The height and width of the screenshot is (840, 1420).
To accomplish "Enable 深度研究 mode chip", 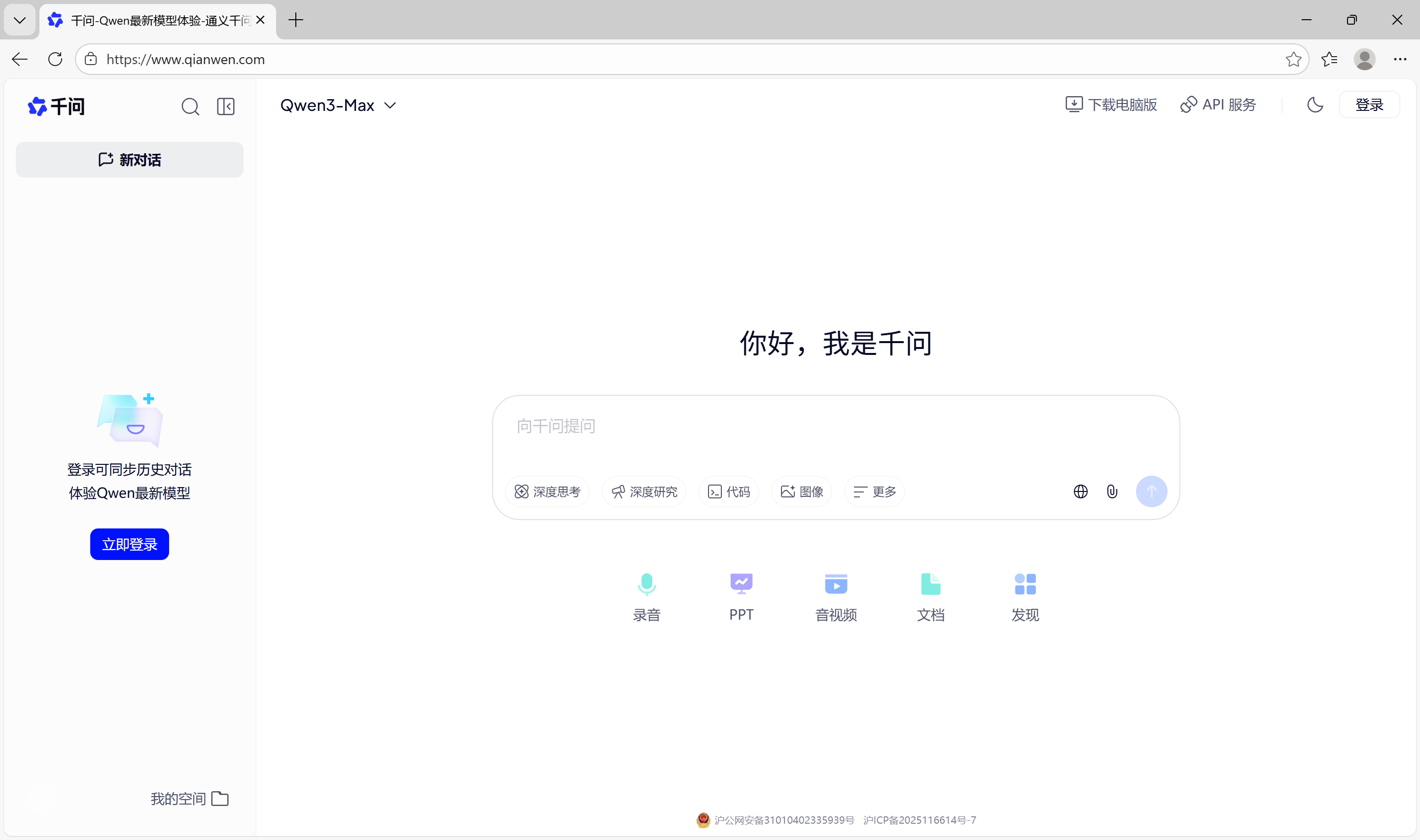I will (644, 491).
